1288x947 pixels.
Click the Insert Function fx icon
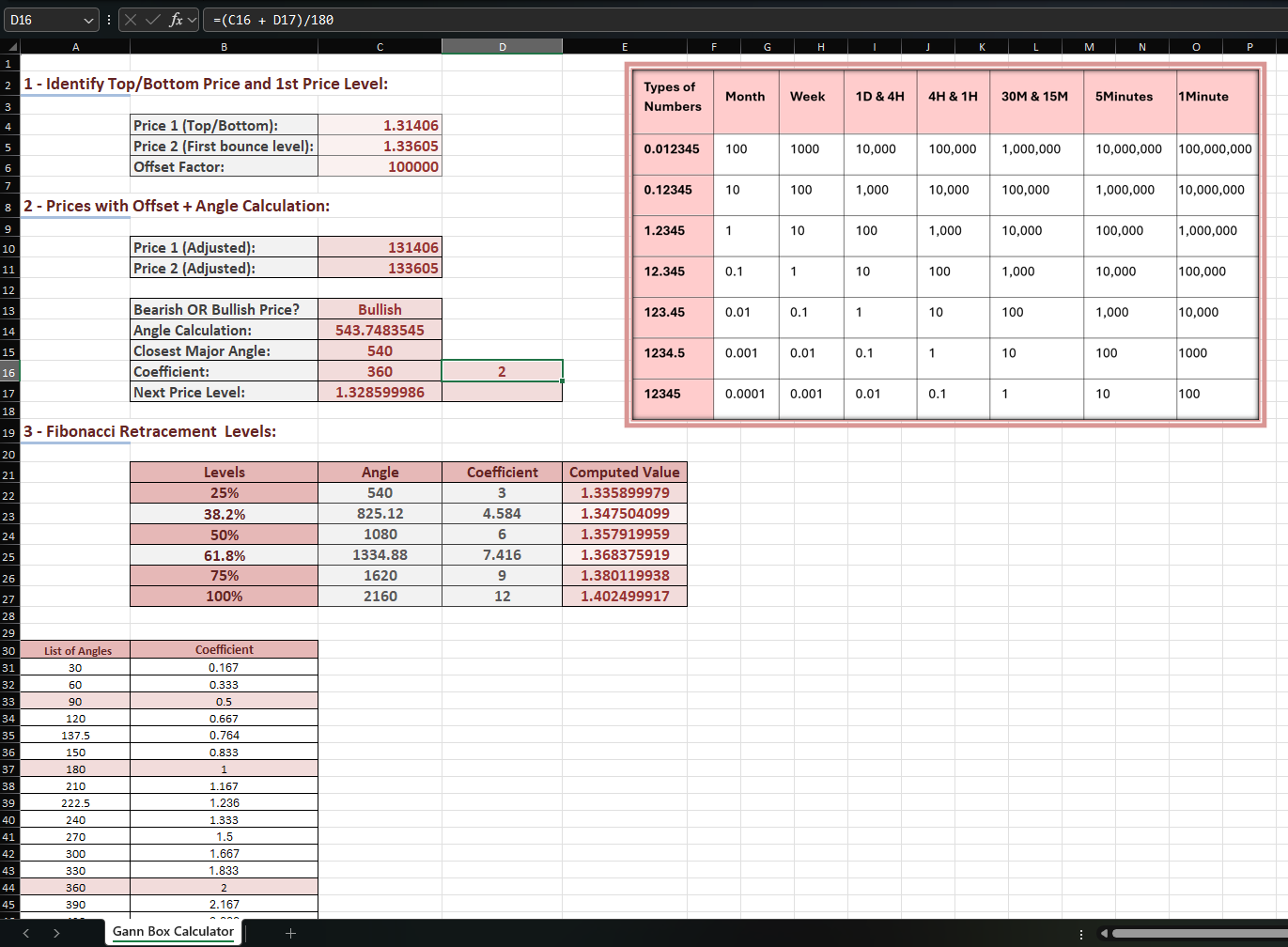pos(176,20)
